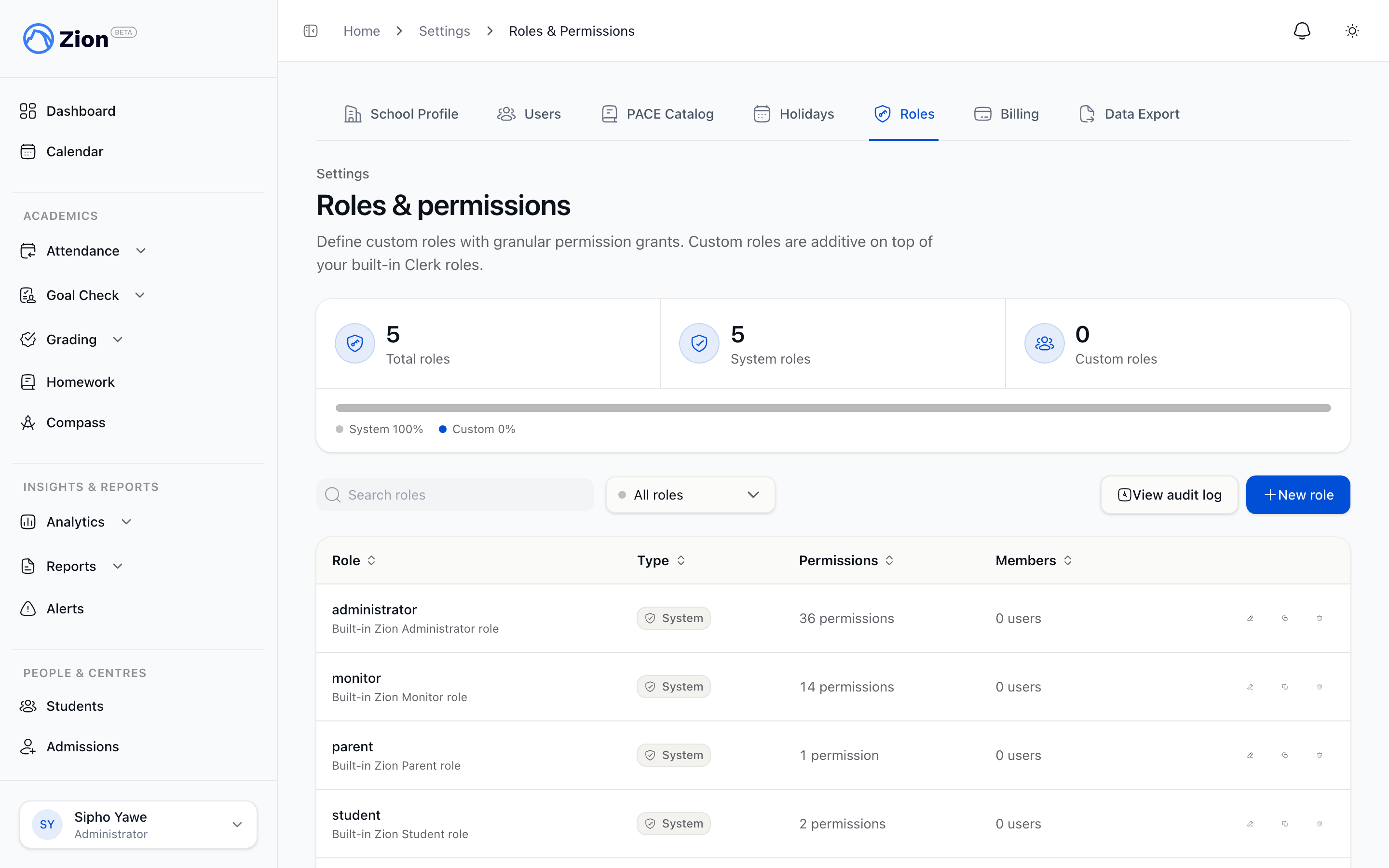Edit the student role with the pencil icon
This screenshot has height=868, width=1389.
(x=1250, y=823)
